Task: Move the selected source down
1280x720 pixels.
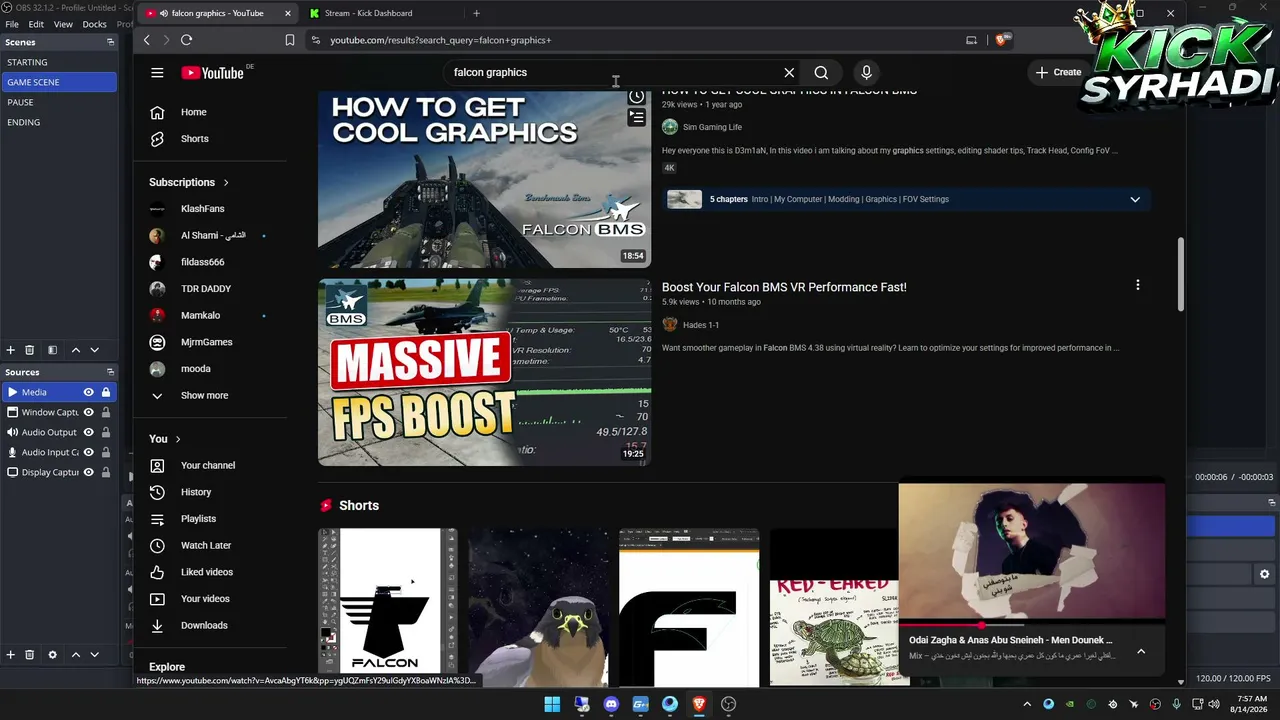Action: pos(95,655)
